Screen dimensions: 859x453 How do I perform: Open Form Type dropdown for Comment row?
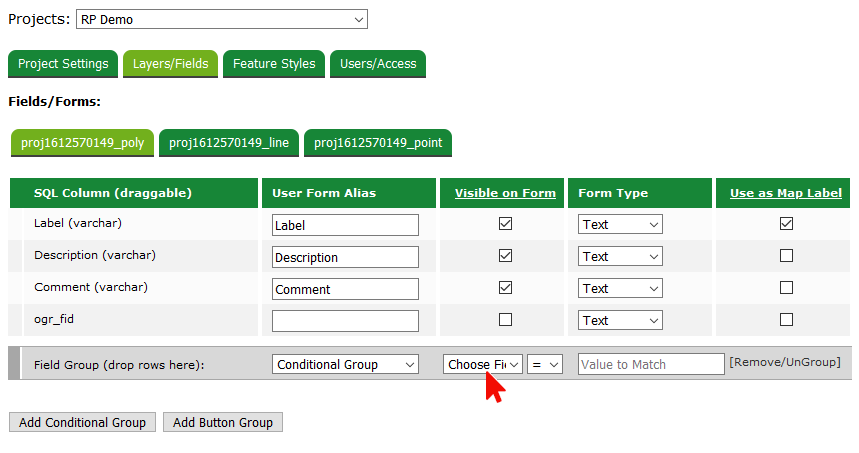click(620, 289)
